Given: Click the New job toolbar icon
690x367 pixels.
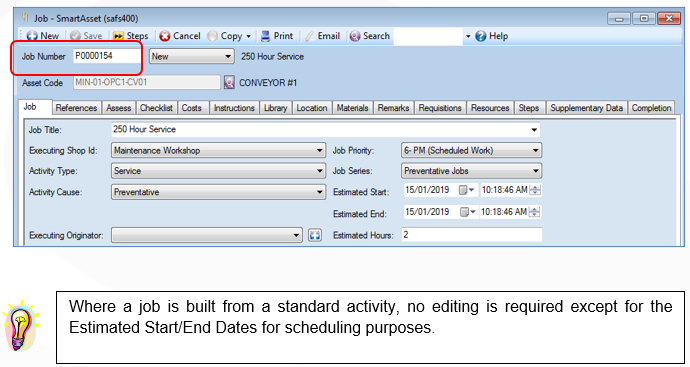Looking at the screenshot, I should pyautogui.click(x=32, y=36).
